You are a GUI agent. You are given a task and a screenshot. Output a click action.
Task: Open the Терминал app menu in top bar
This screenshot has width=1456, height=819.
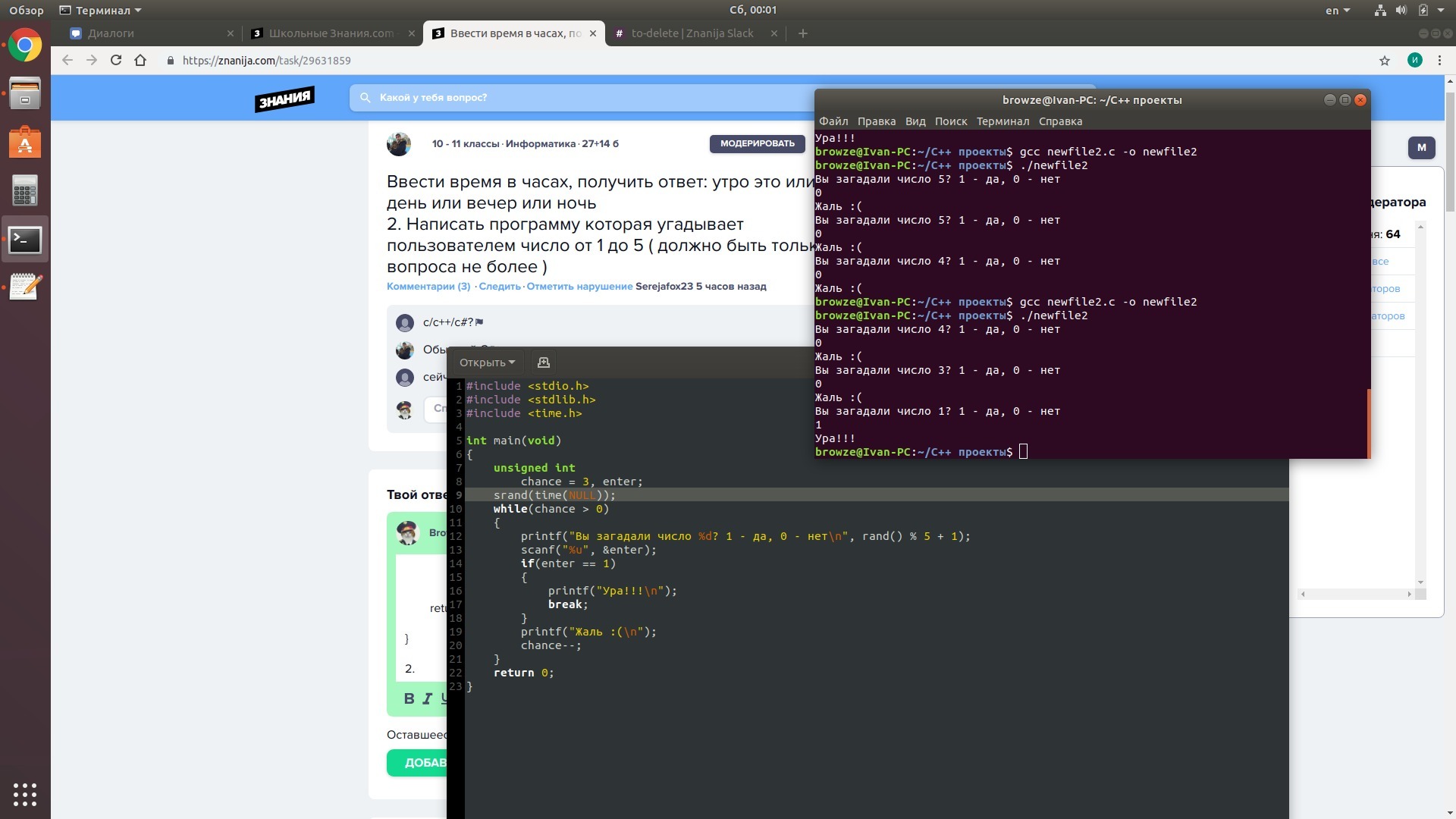101,11
